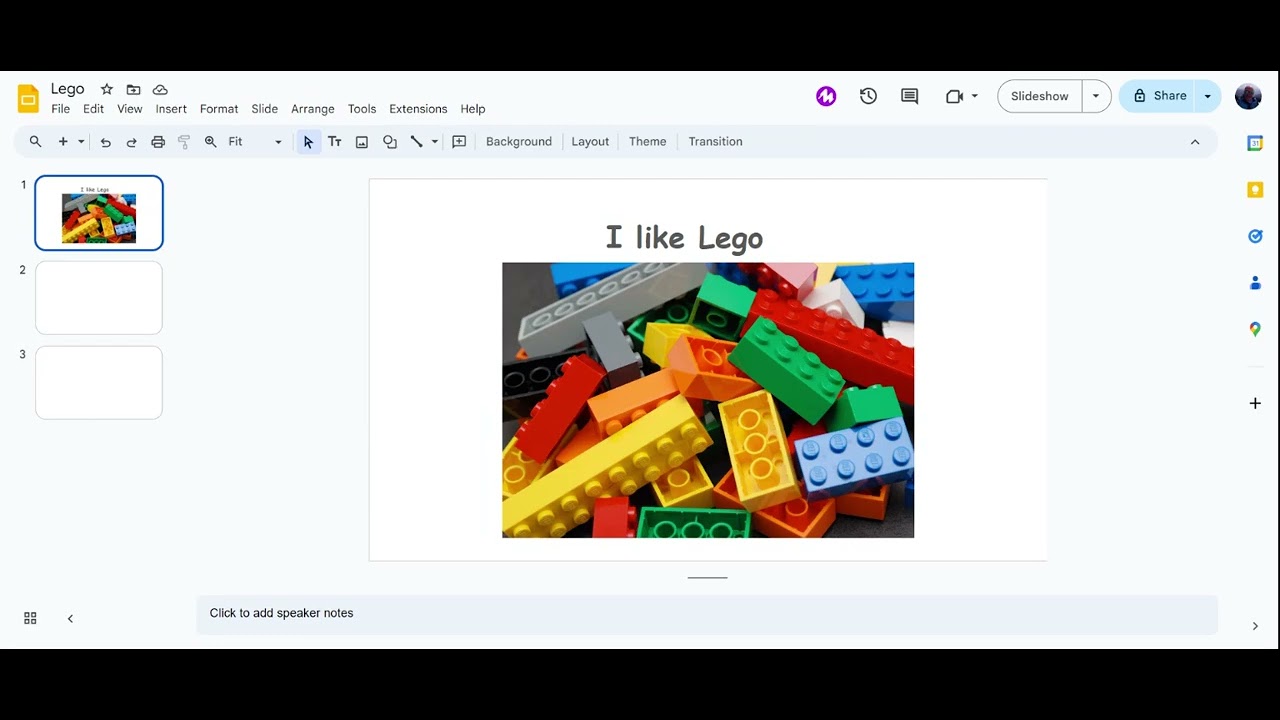Open new slide layout dropdown arrow
This screenshot has height=720, width=1280.
pos(81,142)
